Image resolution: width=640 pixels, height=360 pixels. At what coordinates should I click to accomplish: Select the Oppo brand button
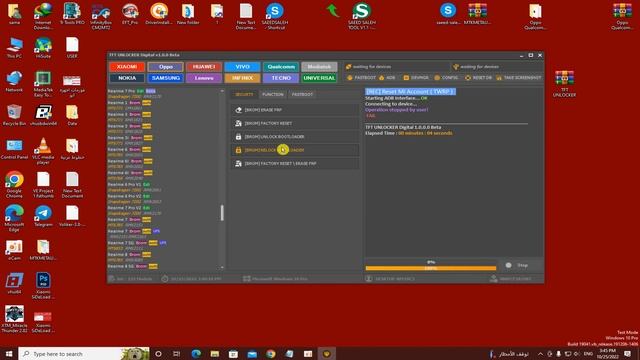[x=165, y=67]
